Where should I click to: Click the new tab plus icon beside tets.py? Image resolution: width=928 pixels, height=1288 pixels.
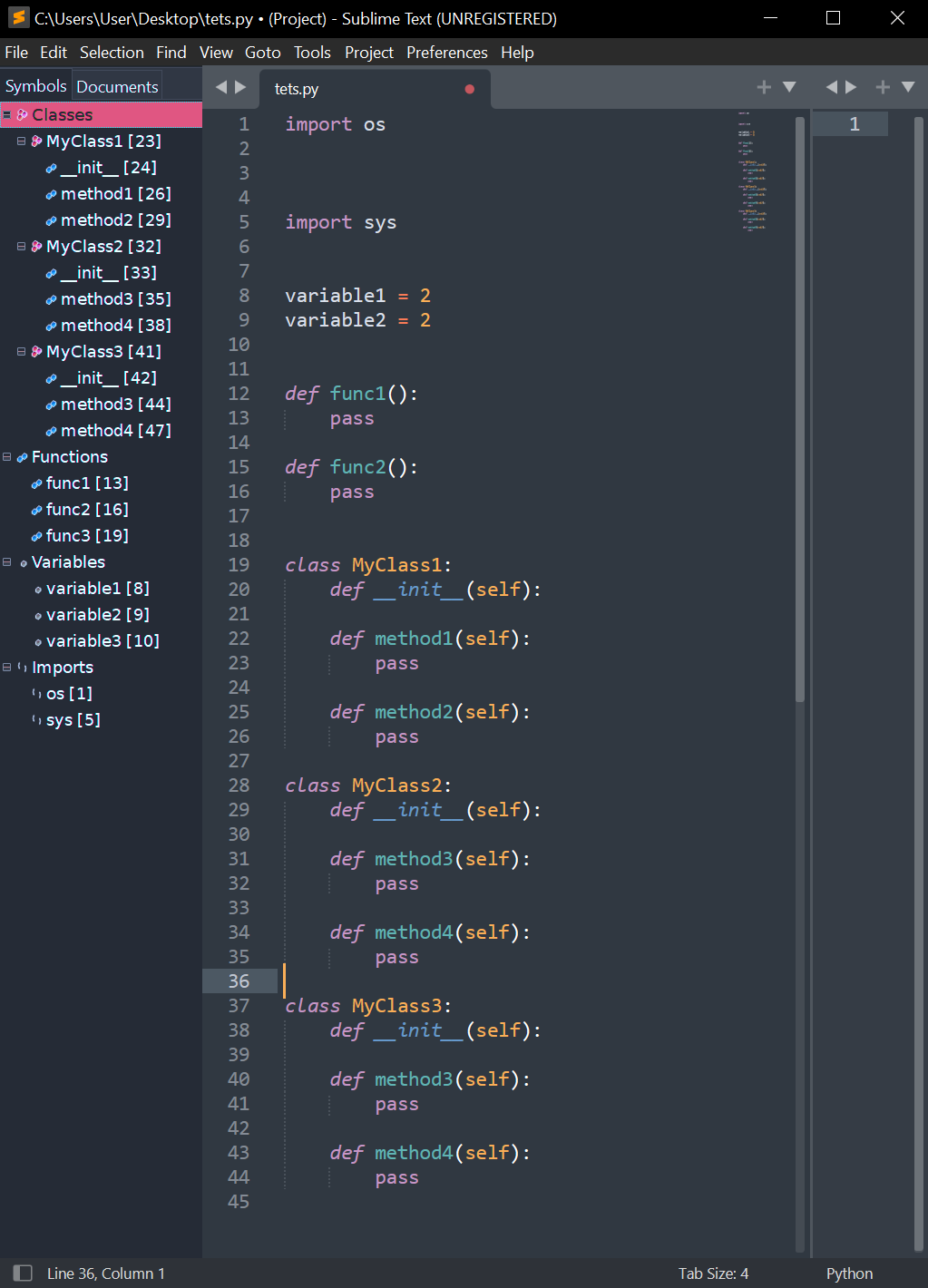tap(764, 86)
